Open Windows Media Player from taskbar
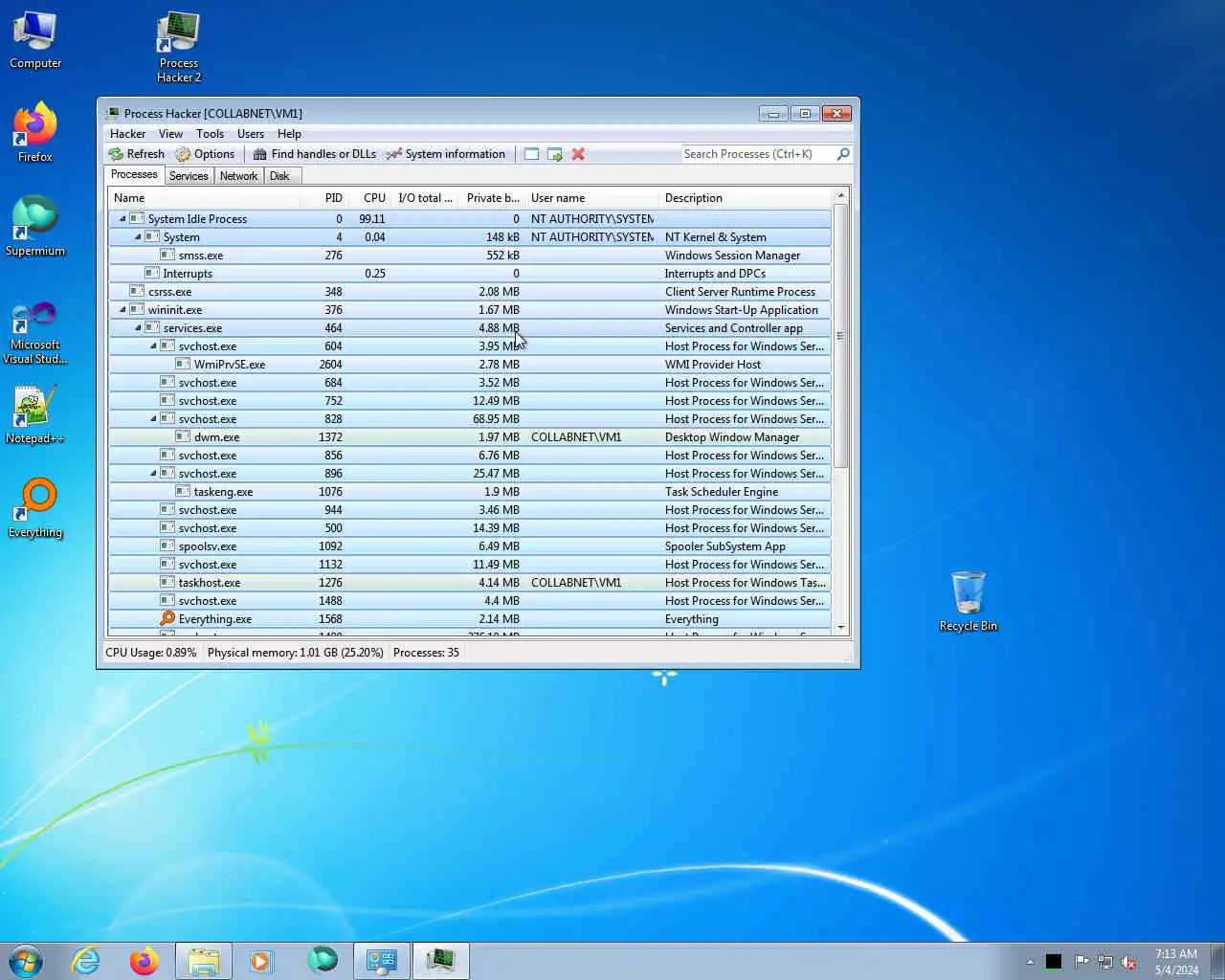Image resolution: width=1225 pixels, height=980 pixels. [261, 961]
